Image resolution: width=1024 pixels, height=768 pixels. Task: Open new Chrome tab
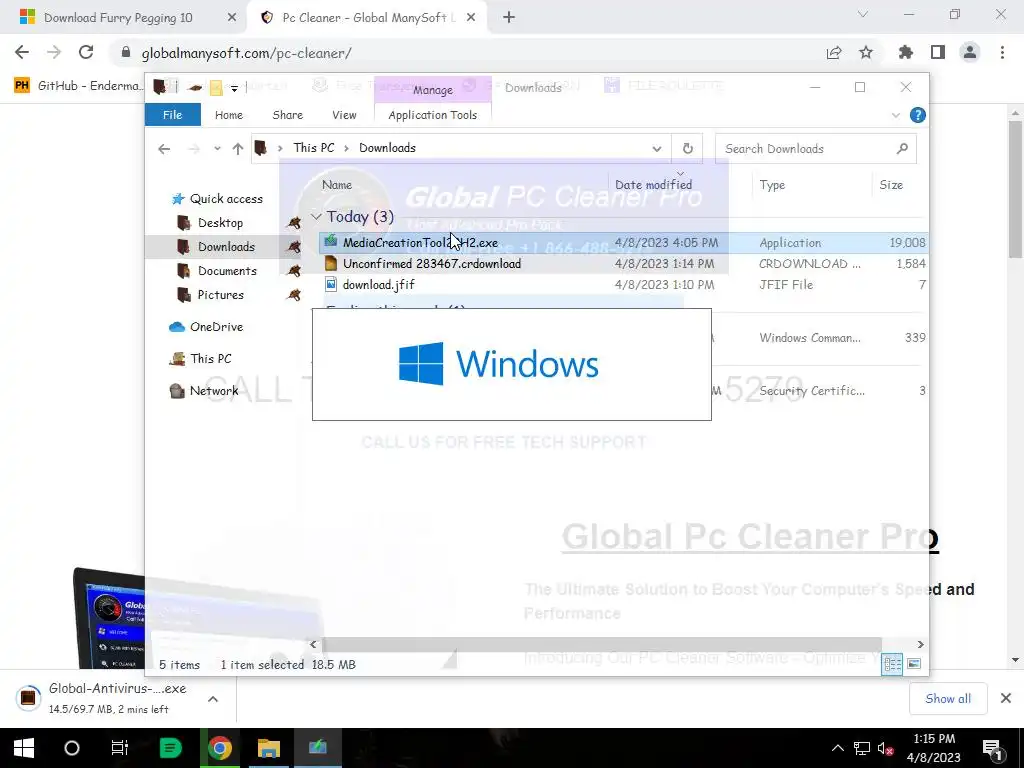[509, 18]
